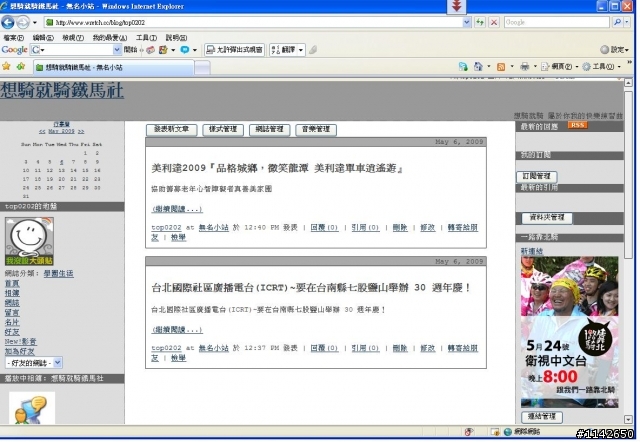Click the blue chat bubble toolbar icon
This screenshot has height=442, width=640.
point(185,50)
